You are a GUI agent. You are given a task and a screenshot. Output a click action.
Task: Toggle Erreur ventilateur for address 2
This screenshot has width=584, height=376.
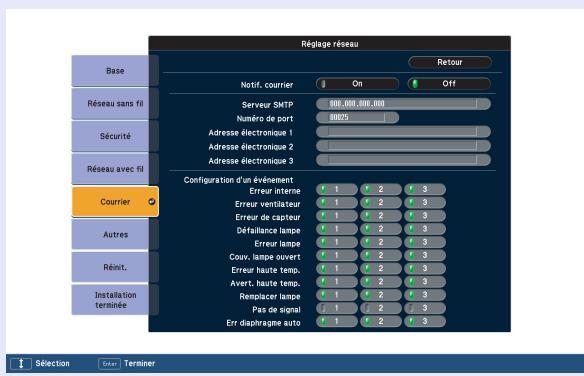[381, 203]
